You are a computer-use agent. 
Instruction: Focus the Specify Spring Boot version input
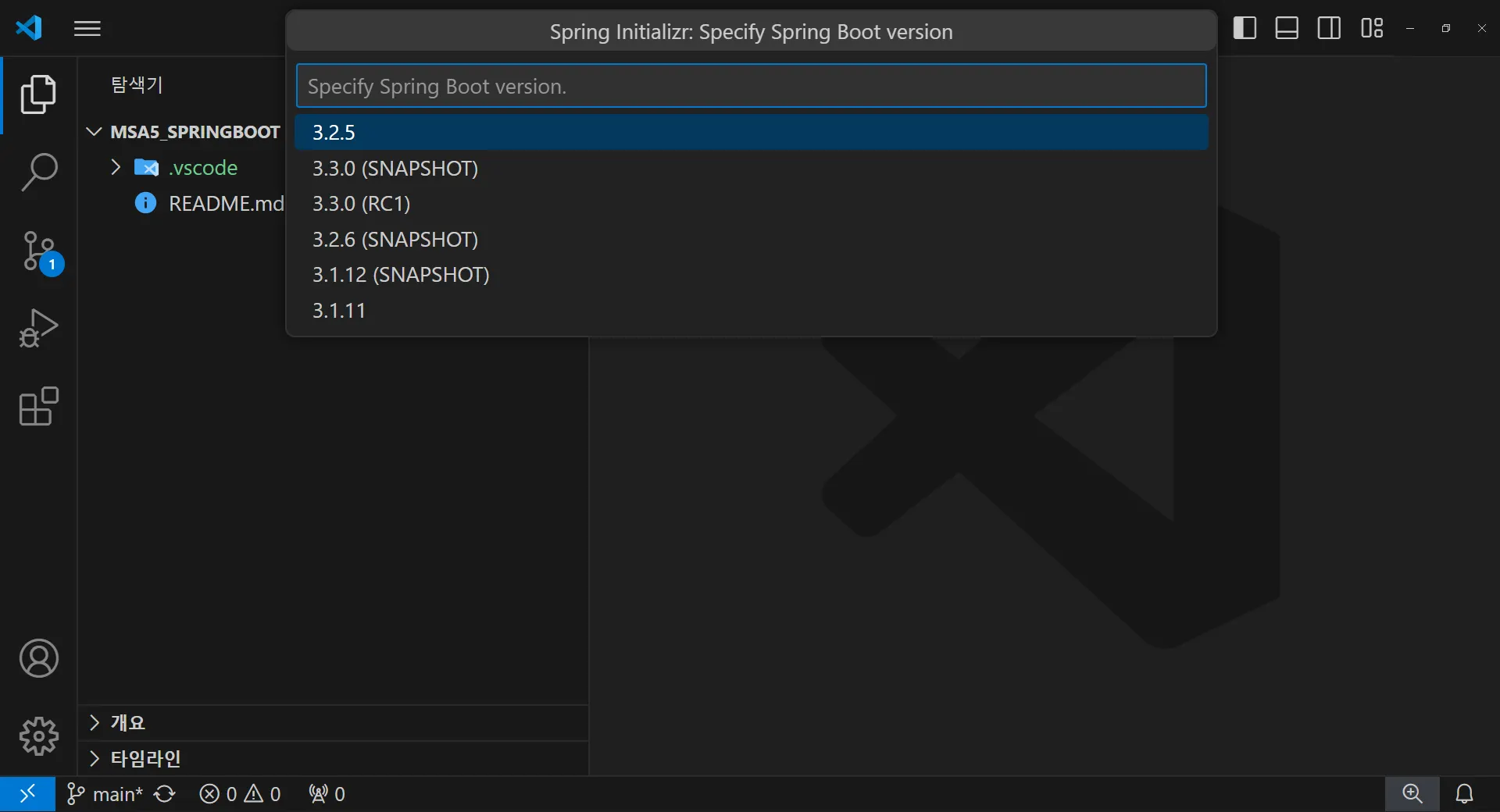click(x=751, y=86)
